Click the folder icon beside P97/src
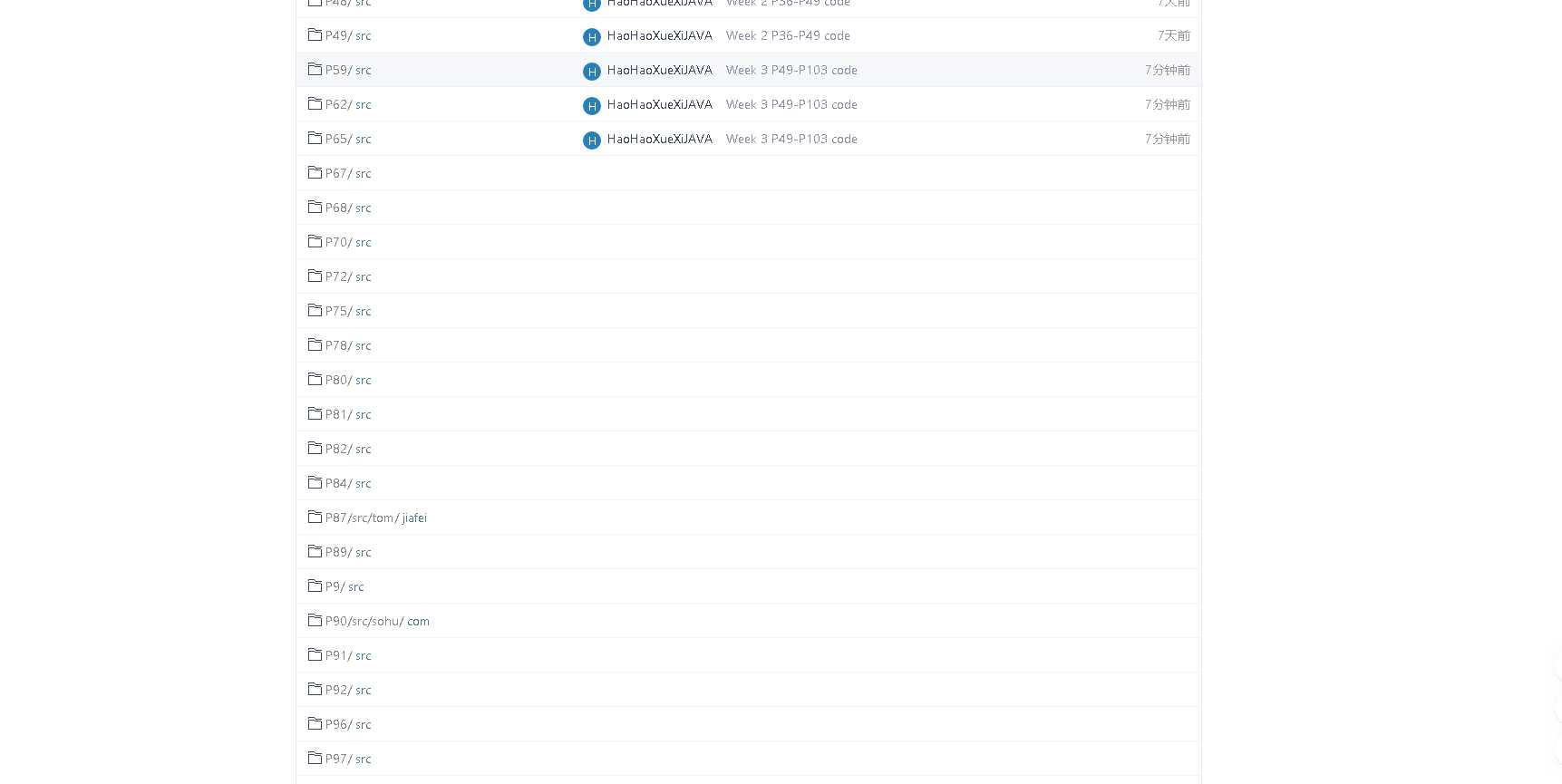 coord(315,758)
